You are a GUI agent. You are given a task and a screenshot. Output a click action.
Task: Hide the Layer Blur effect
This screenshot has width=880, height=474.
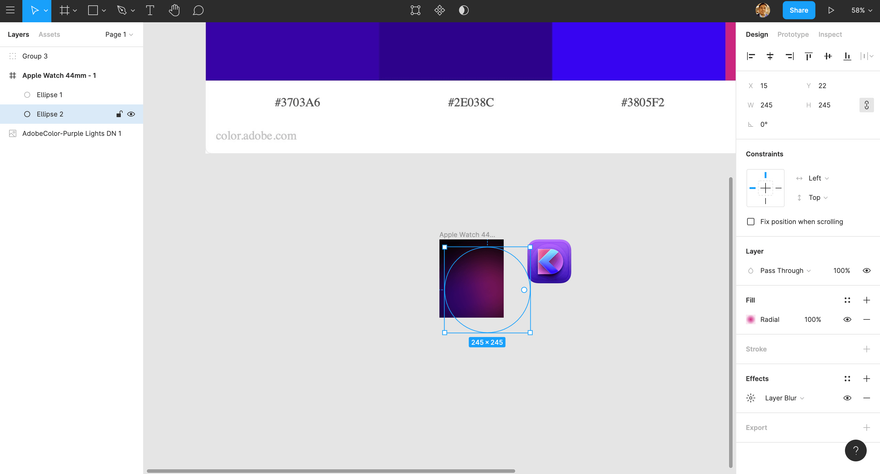click(847, 398)
